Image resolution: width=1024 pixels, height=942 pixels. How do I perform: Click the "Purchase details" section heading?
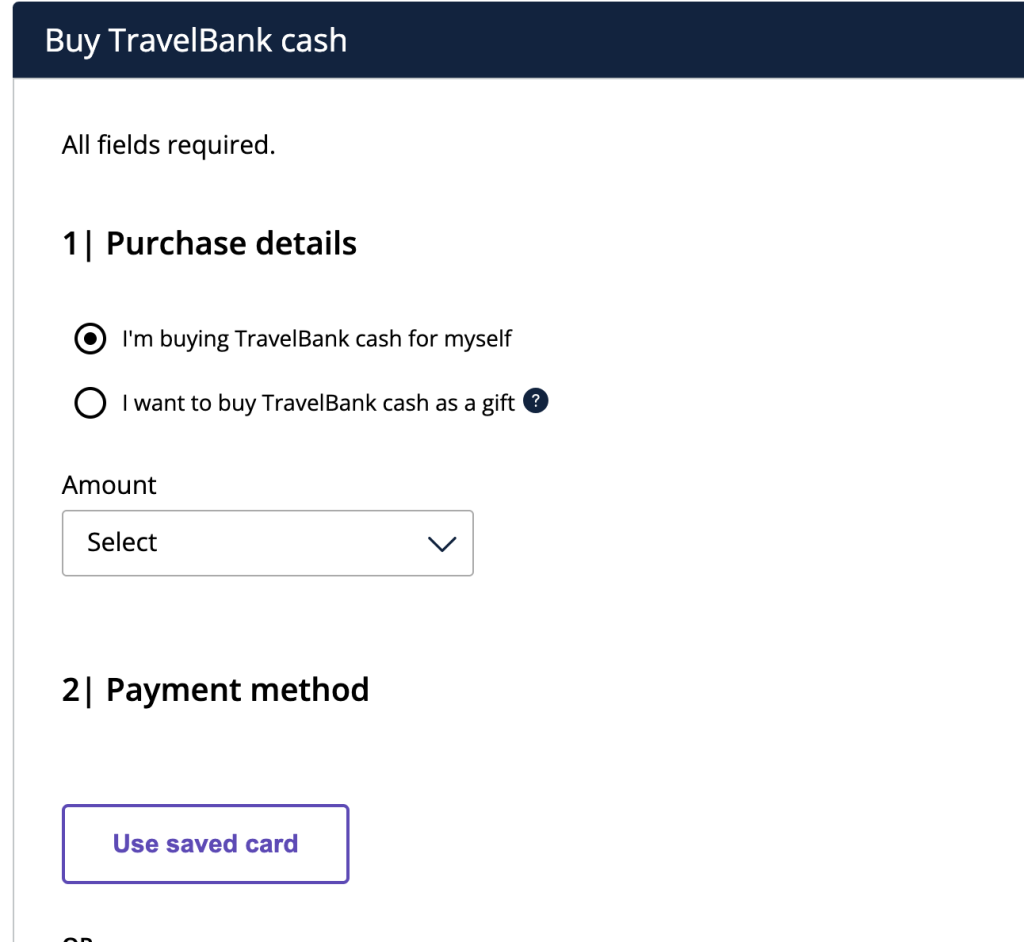(x=231, y=244)
